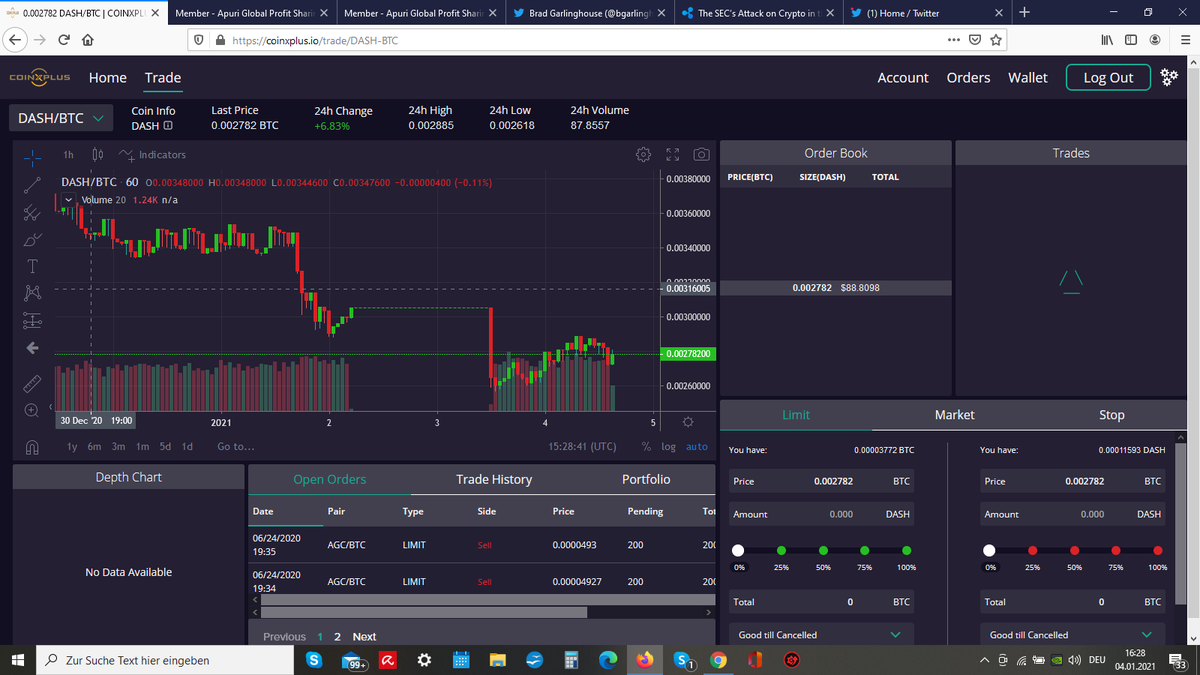1200x675 pixels.
Task: Click the order book 0.002782 price row
Action: (x=835, y=288)
